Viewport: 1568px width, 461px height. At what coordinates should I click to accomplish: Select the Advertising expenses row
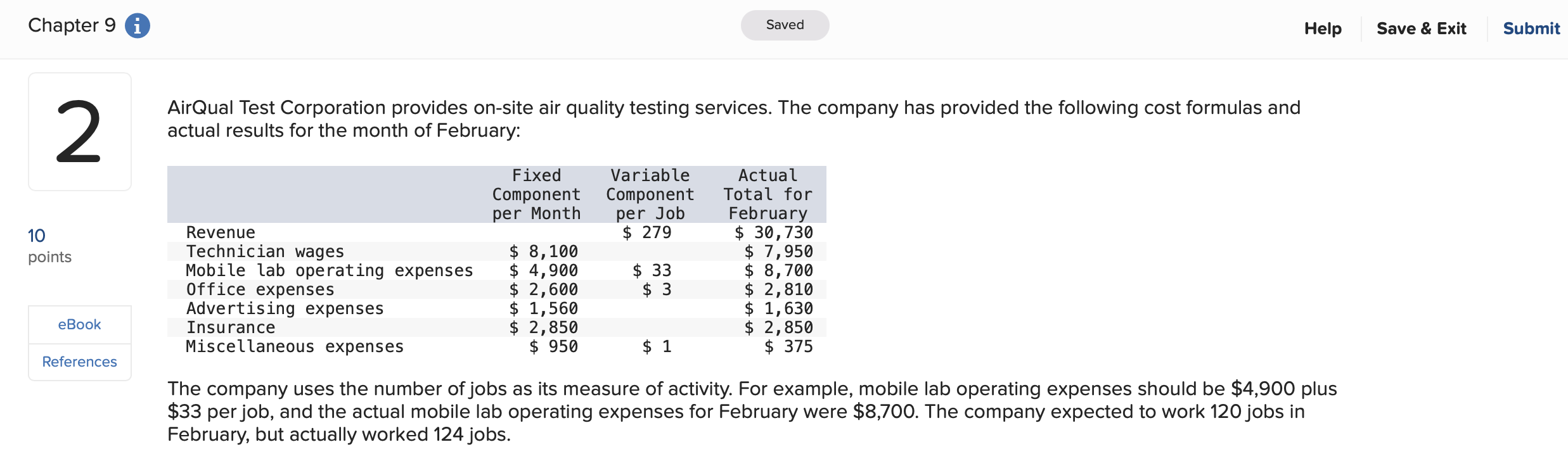click(x=285, y=308)
